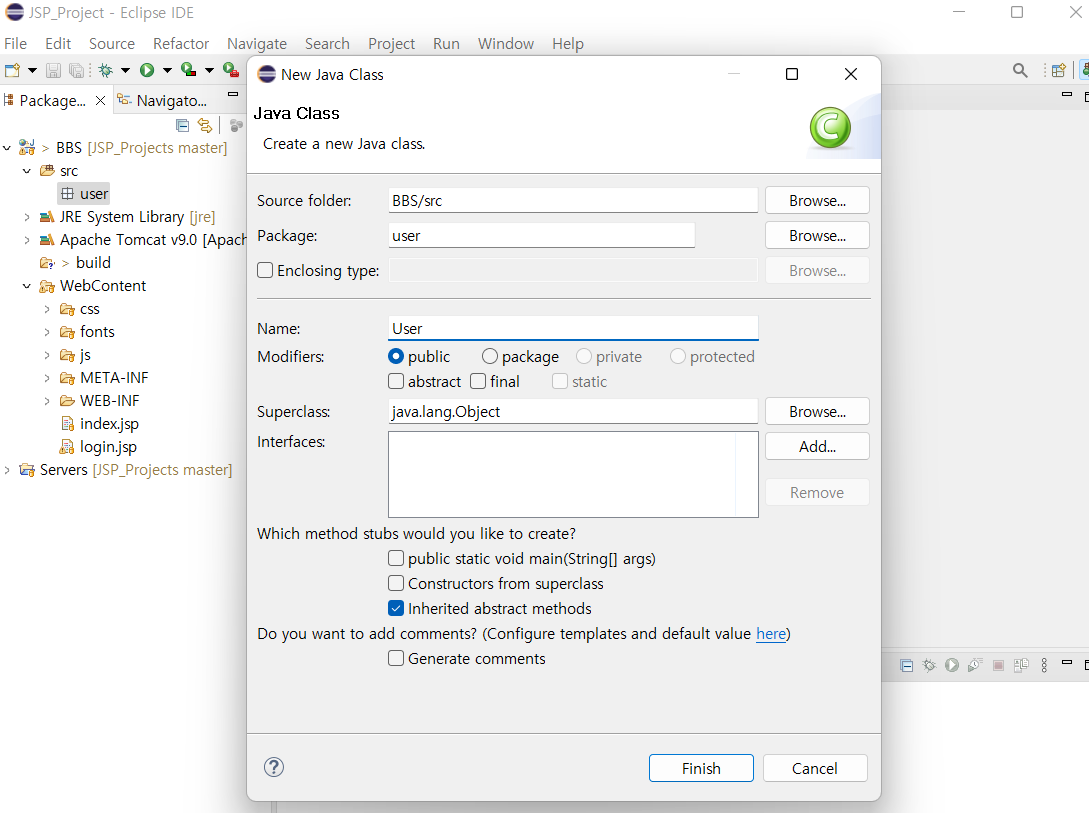The height and width of the screenshot is (813, 1089).
Task: Open the File menu
Action: (x=15, y=44)
